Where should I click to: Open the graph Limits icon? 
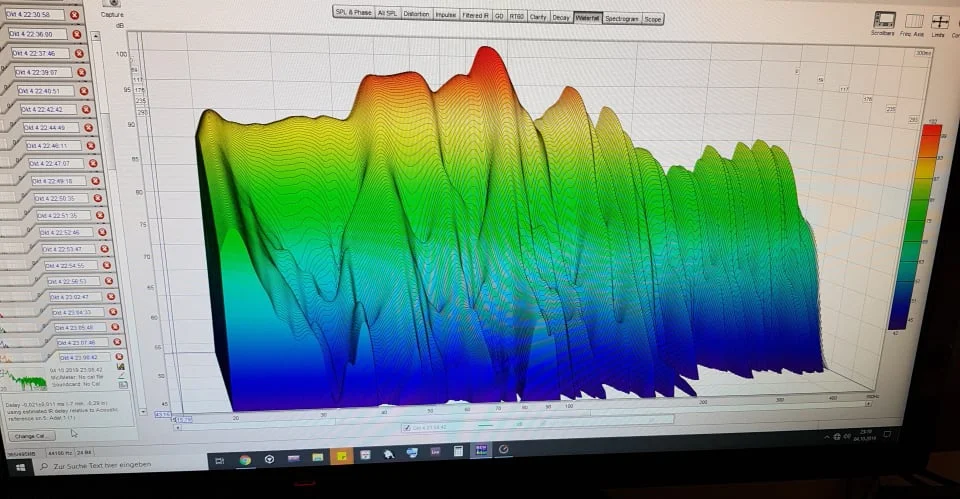tap(940, 23)
